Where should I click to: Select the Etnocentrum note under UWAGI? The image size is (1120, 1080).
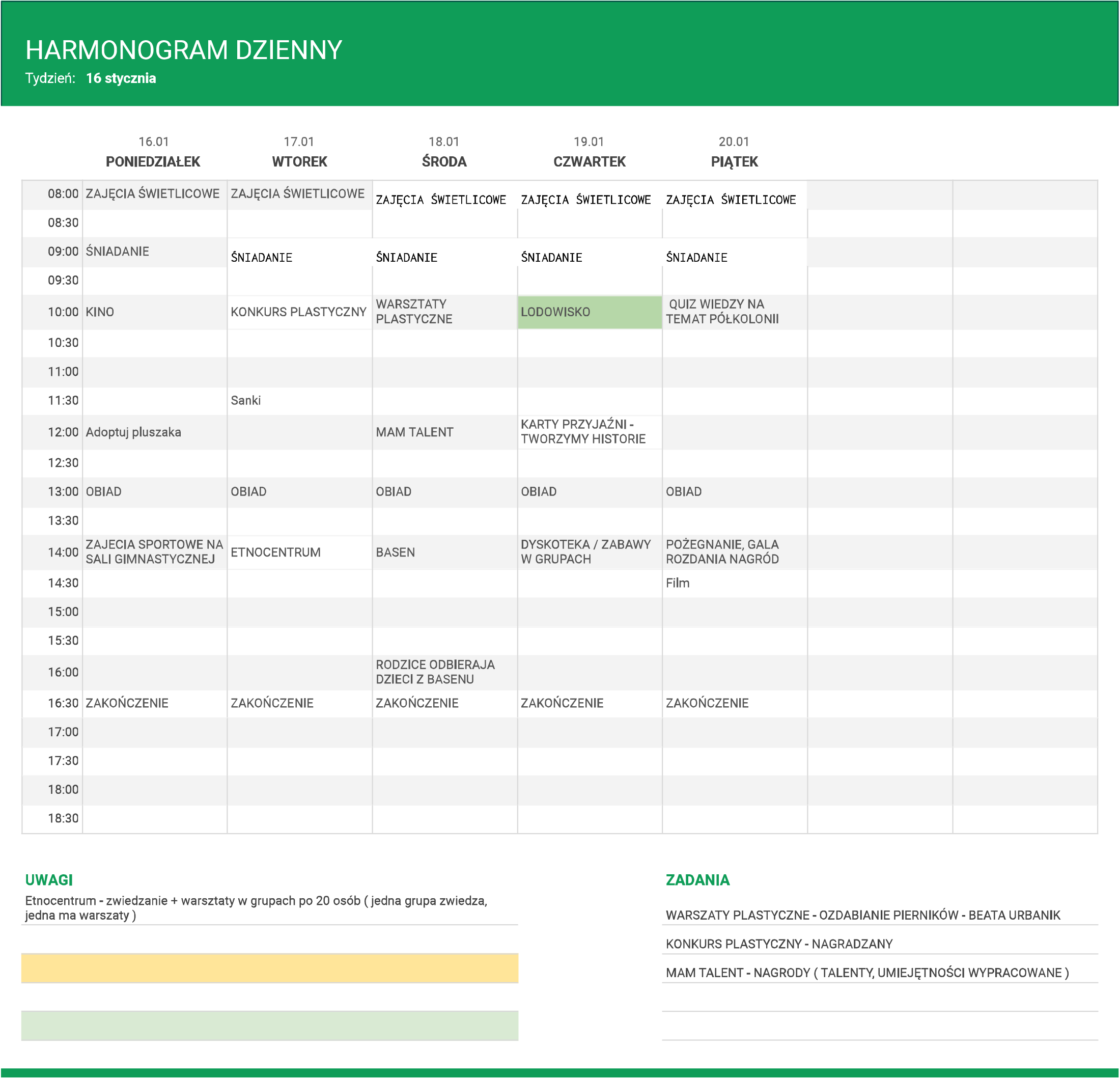tap(256, 907)
